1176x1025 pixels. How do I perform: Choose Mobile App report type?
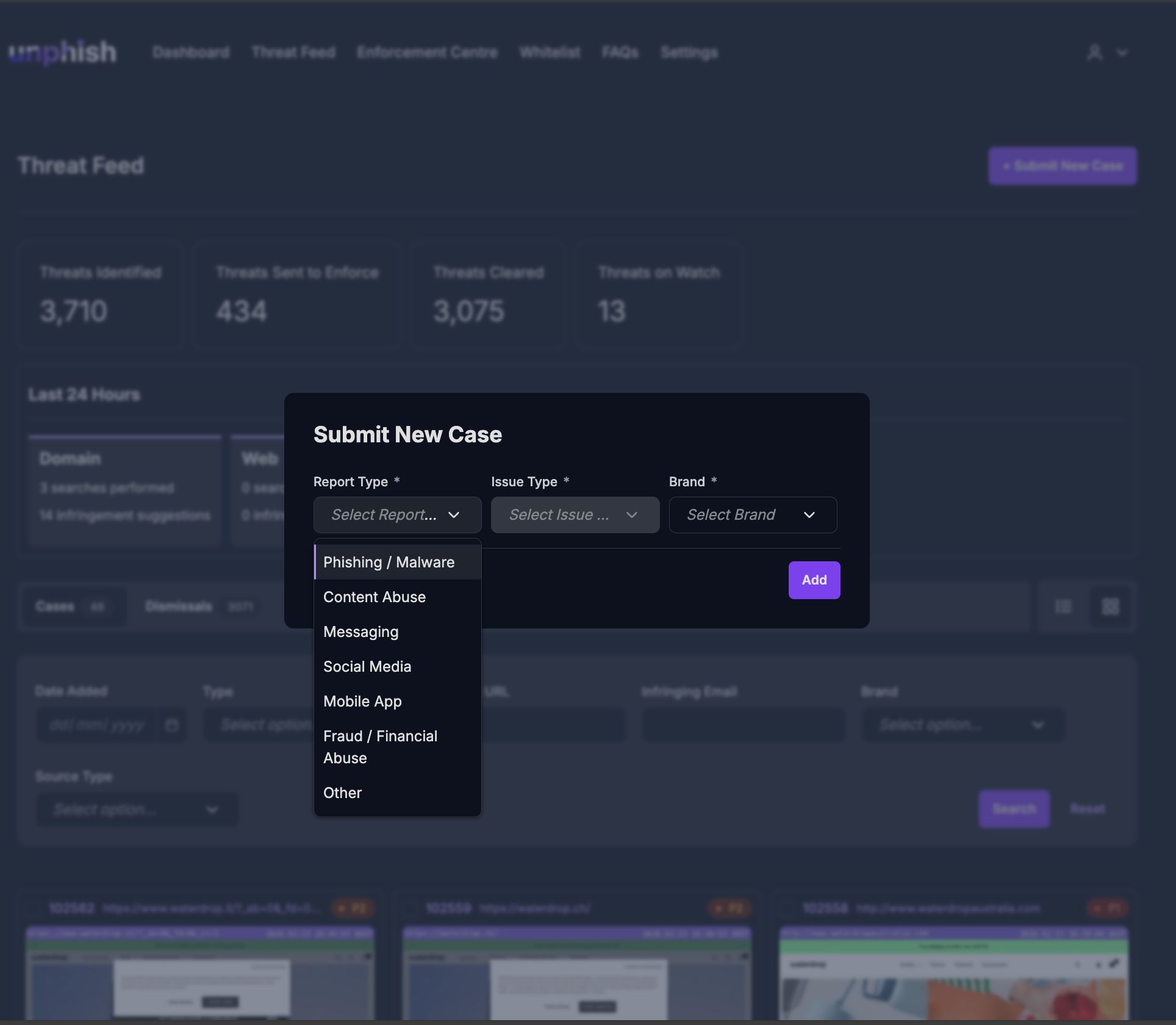tap(362, 701)
